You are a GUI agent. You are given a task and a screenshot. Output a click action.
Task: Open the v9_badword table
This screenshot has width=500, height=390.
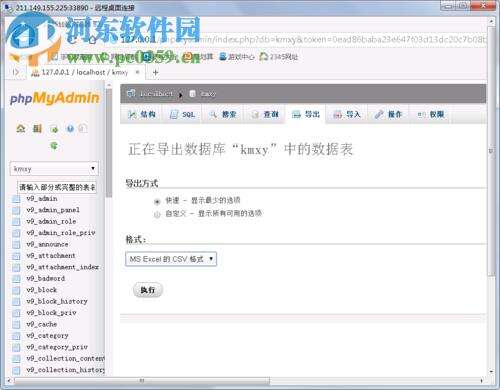46,278
